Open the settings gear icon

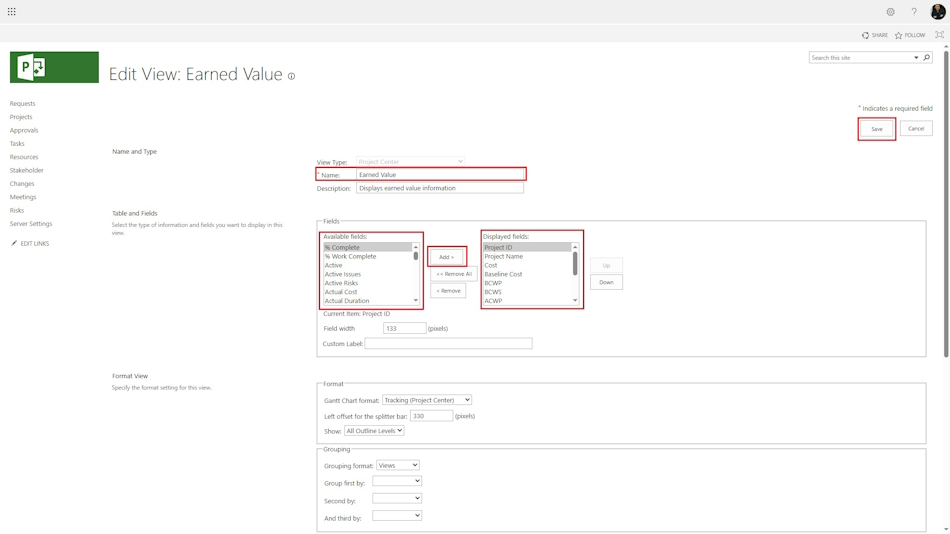[x=890, y=12]
